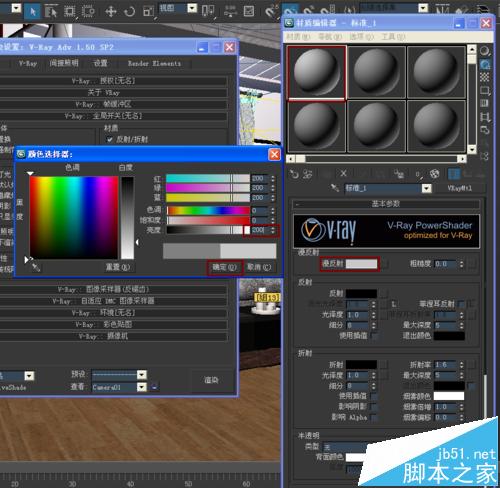The image size is (500, 488).
Task: Click the eyedropper icon in color selector
Action: [x=36, y=267]
